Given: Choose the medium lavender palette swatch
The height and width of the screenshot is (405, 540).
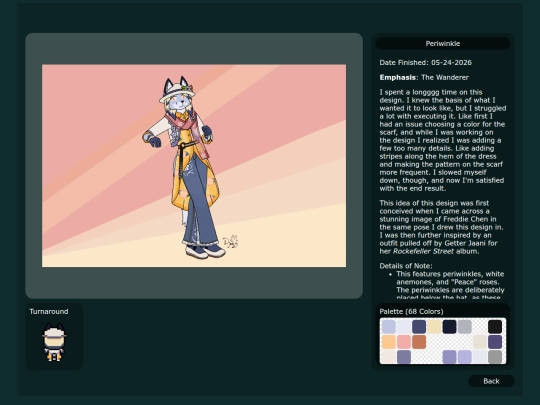Looking at the screenshot, I should pyautogui.click(x=449, y=357).
